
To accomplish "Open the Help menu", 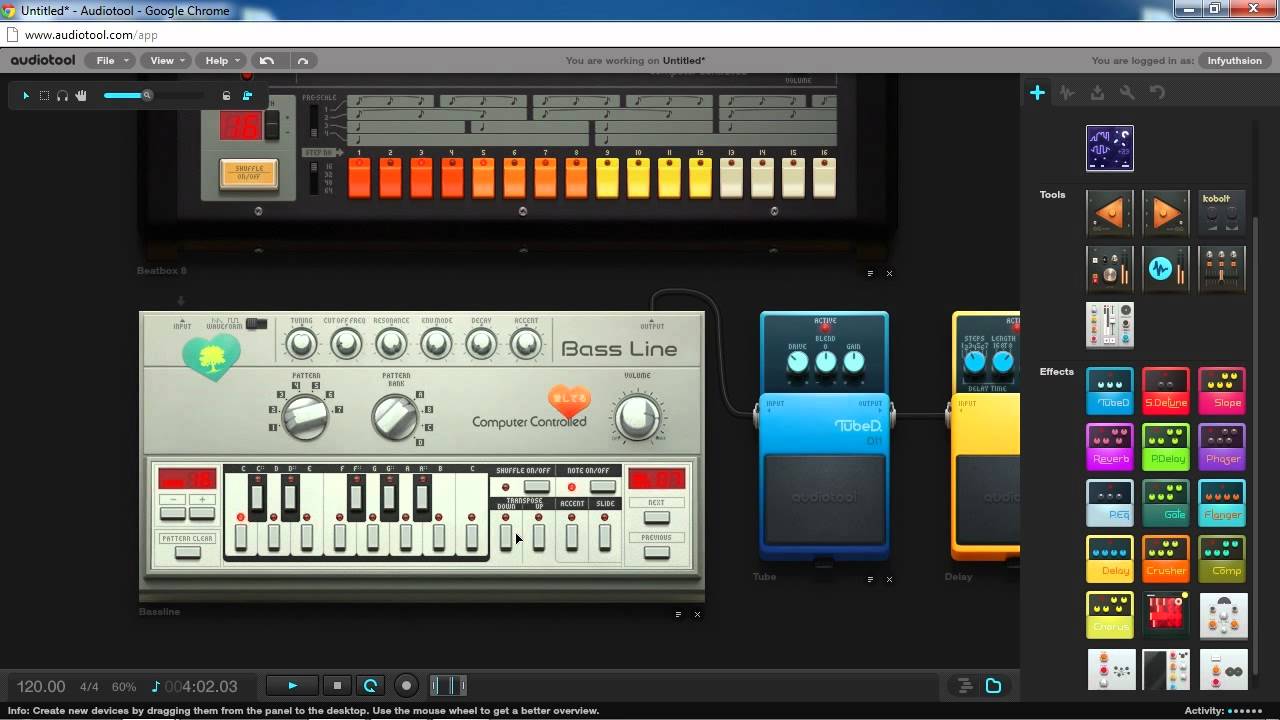I will pos(221,60).
